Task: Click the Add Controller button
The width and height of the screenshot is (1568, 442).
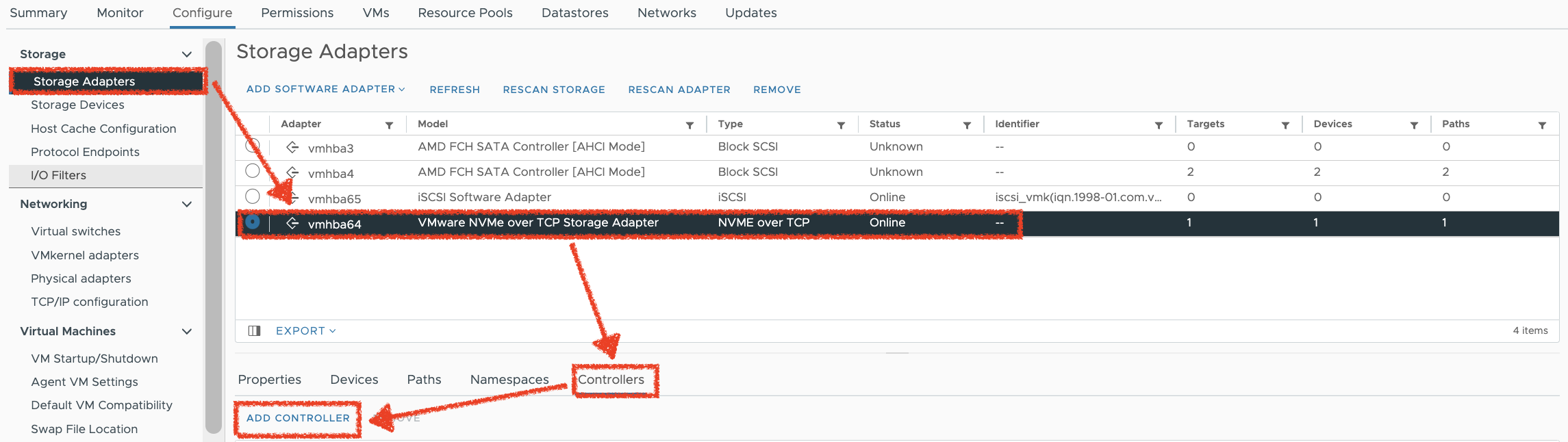Action: tap(298, 418)
